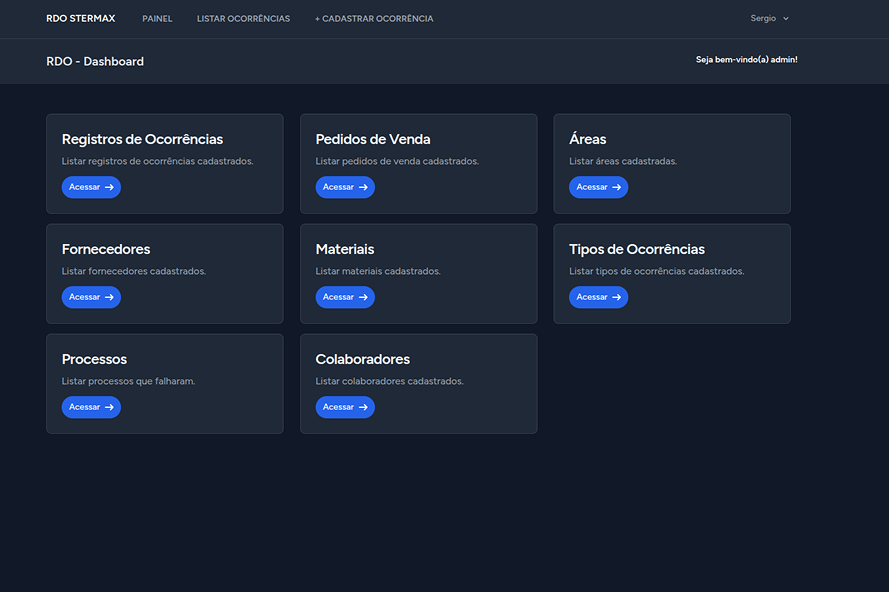The image size is (889, 592).
Task: Click arrow icon in Áreas card
Action: click(617, 187)
